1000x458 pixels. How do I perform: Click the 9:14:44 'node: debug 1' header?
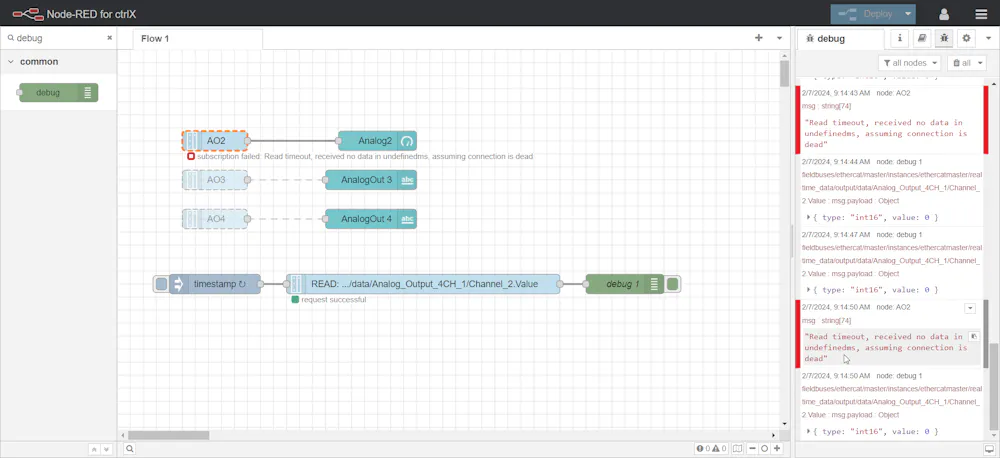click(899, 162)
